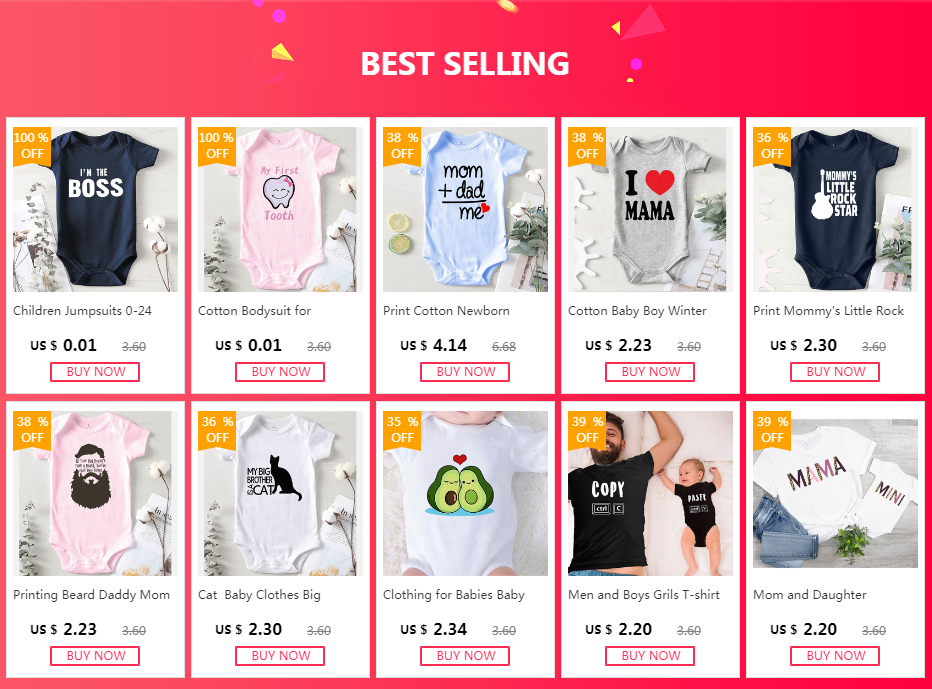This screenshot has height=689, width=932.
Task: Open the Printing Beard Daddy Mom title link
Action: pyautogui.click(x=92, y=595)
